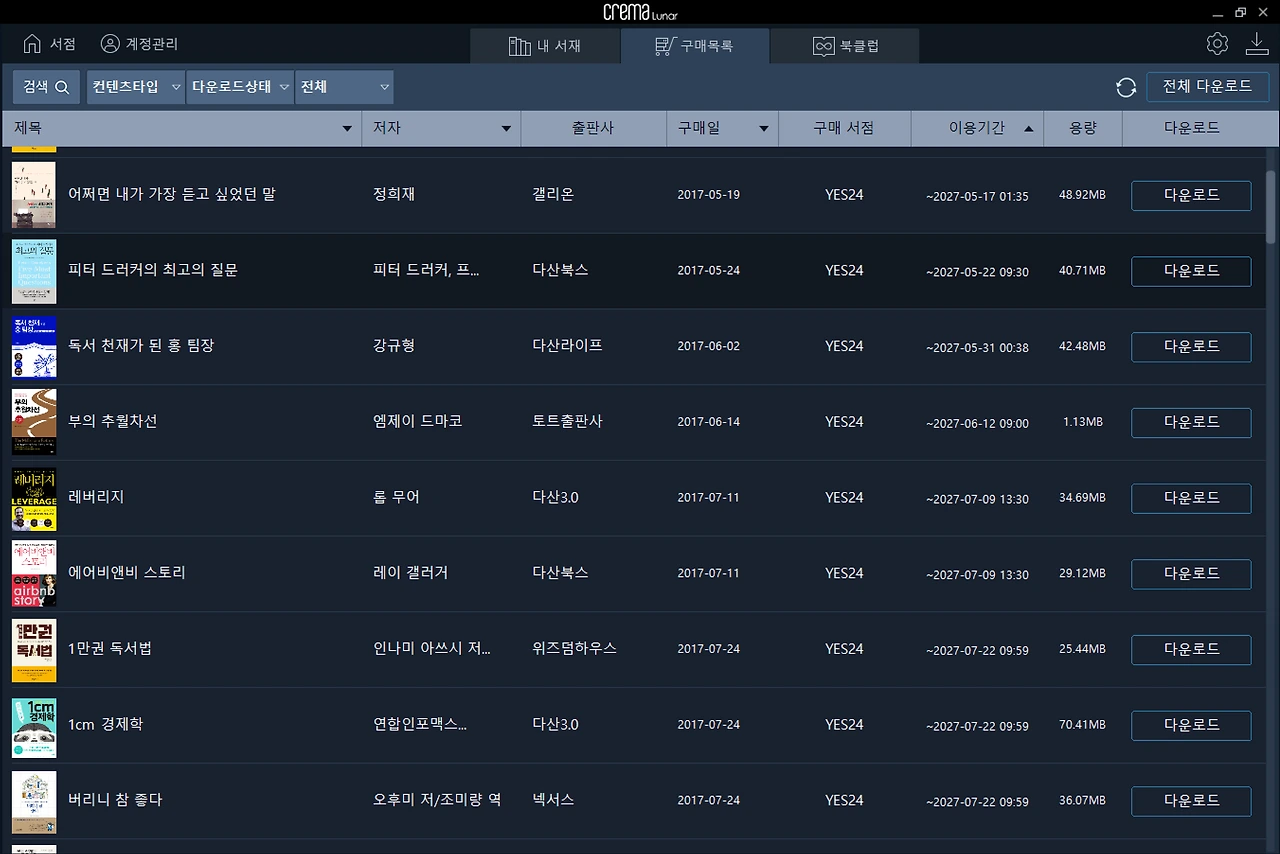This screenshot has width=1280, height=854.
Task: Click file size 1.13MB
Action: point(1083,422)
